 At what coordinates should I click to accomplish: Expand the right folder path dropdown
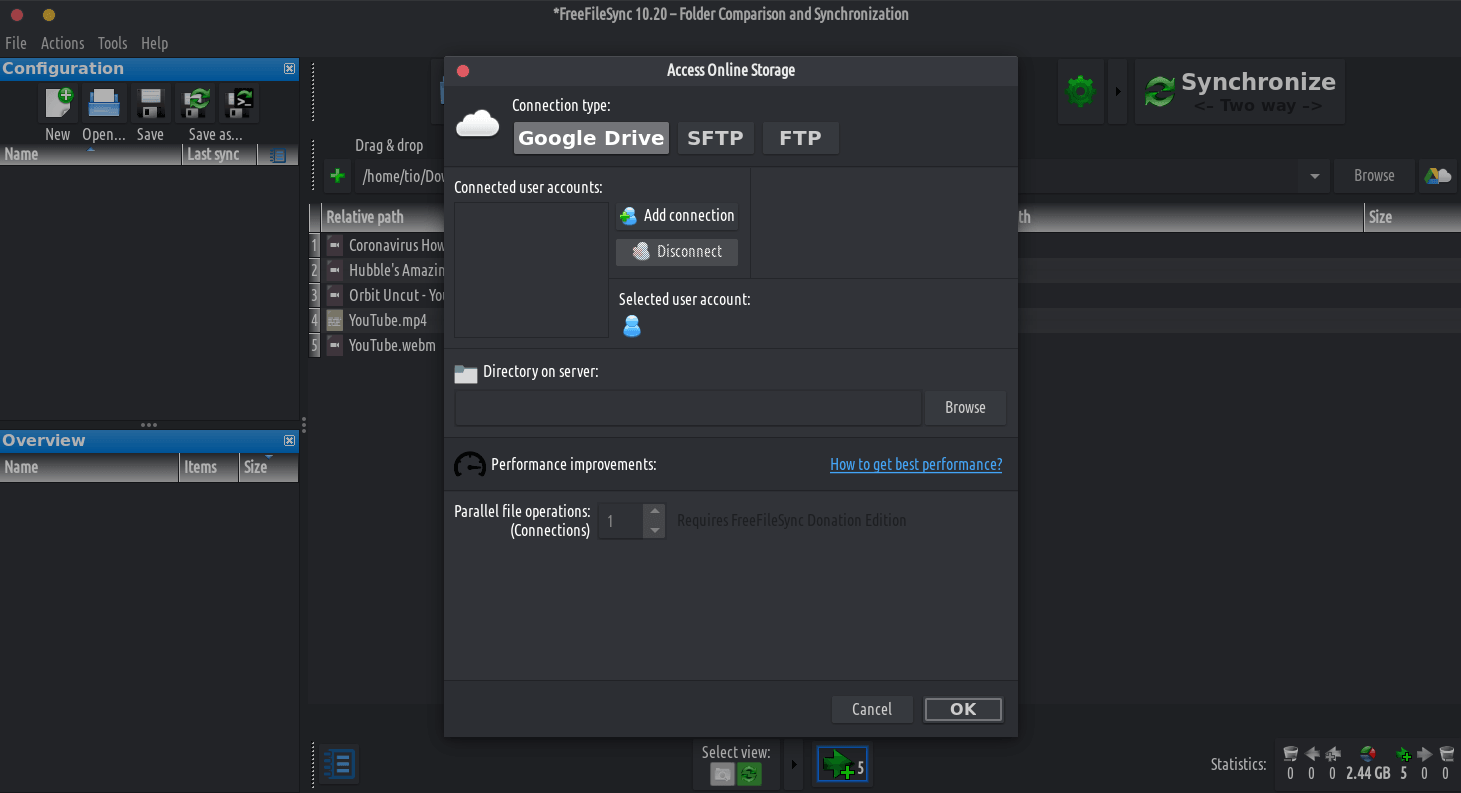click(1314, 177)
